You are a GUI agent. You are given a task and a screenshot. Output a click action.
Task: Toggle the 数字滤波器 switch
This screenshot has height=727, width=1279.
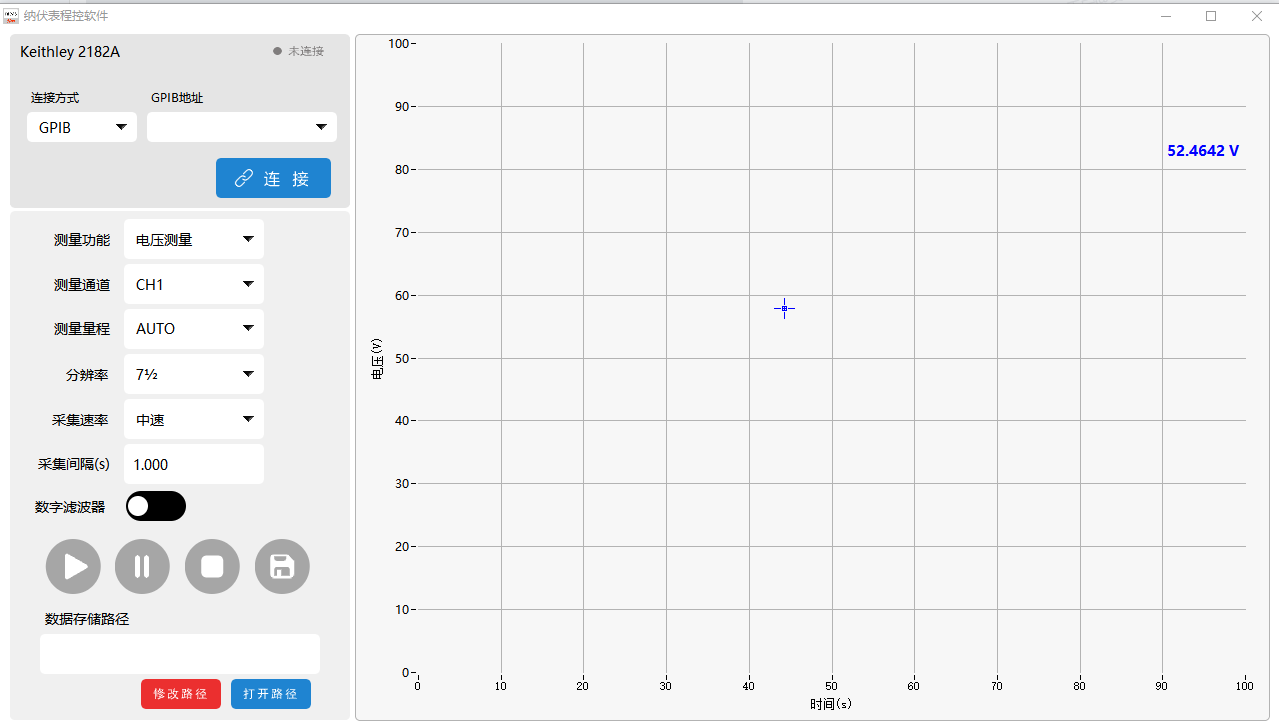(156, 506)
